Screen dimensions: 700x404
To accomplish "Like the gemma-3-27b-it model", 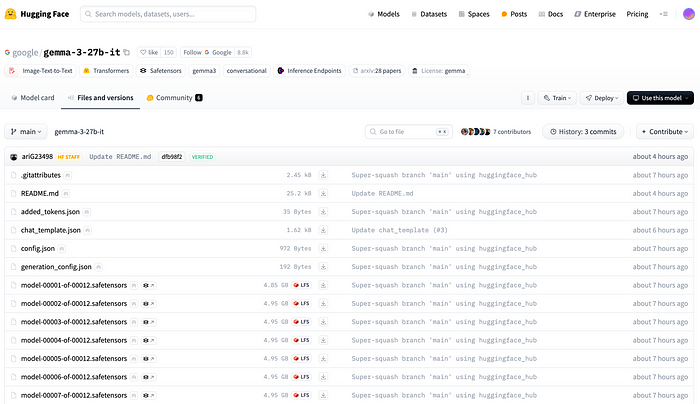I will 149,52.
